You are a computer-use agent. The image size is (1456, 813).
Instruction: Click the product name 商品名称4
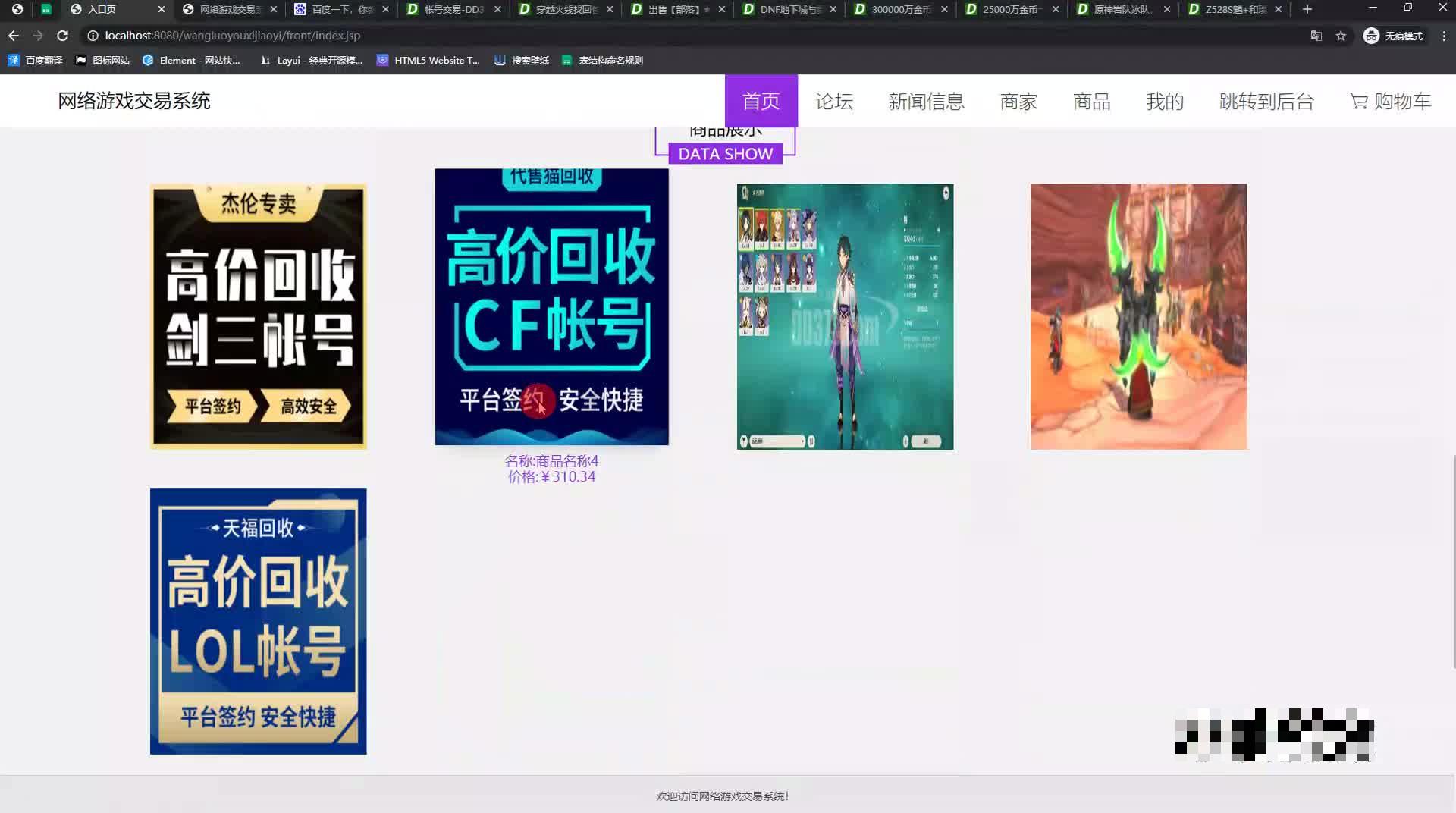coord(551,460)
